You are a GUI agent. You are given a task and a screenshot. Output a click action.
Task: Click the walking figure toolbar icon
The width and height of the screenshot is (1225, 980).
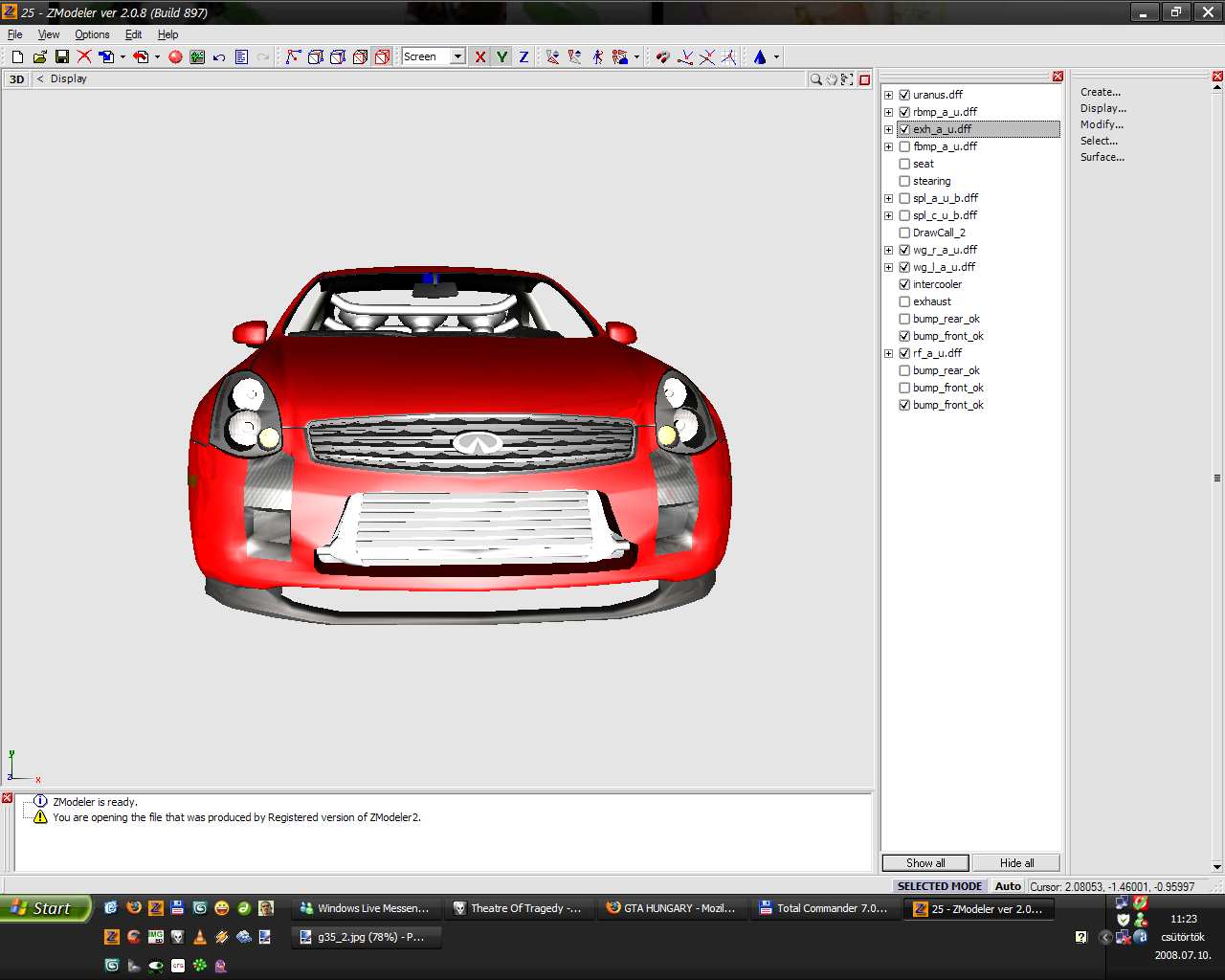[x=597, y=57]
